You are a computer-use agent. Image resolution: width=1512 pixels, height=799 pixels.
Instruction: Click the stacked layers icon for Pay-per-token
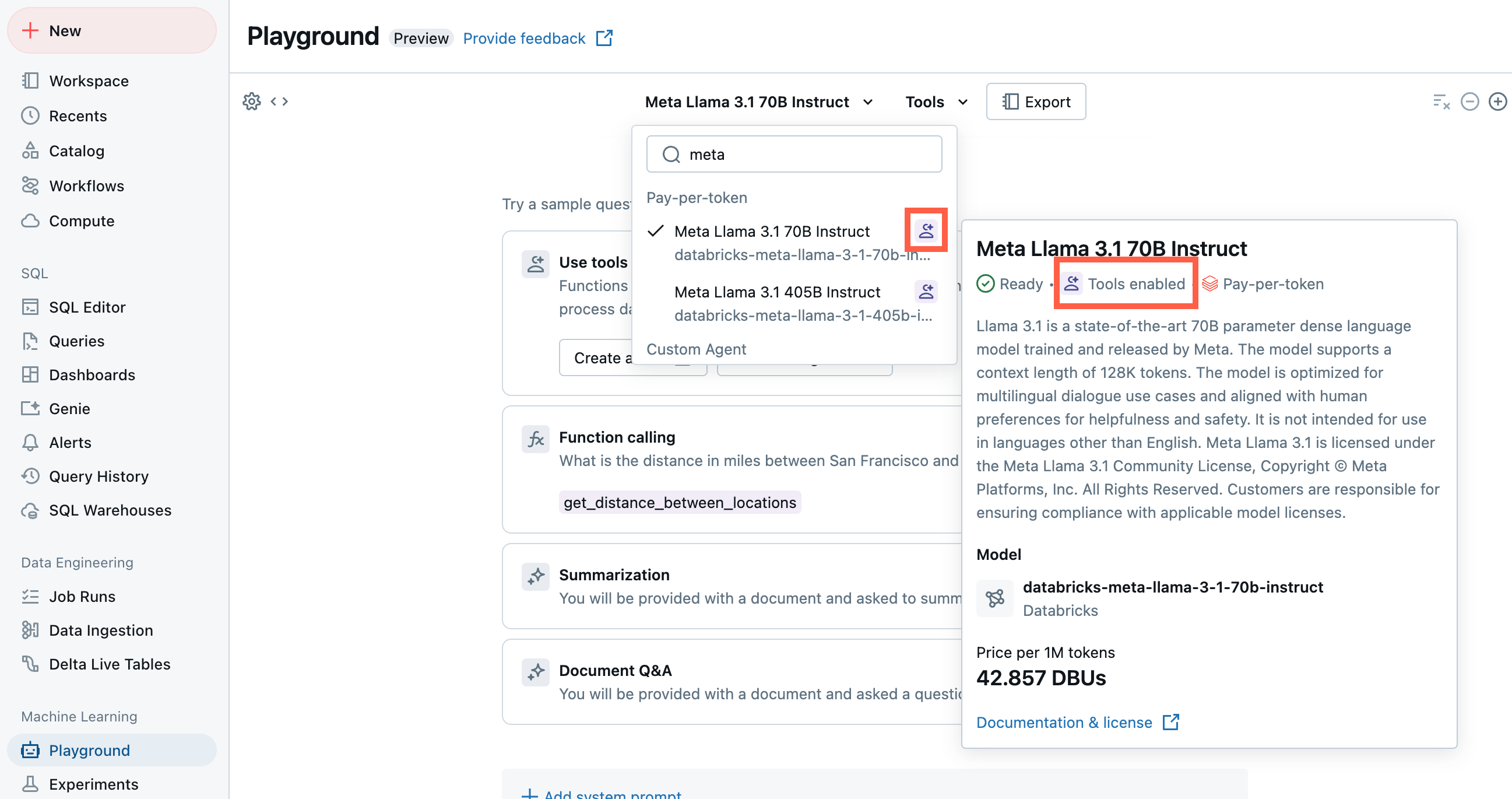click(1210, 284)
